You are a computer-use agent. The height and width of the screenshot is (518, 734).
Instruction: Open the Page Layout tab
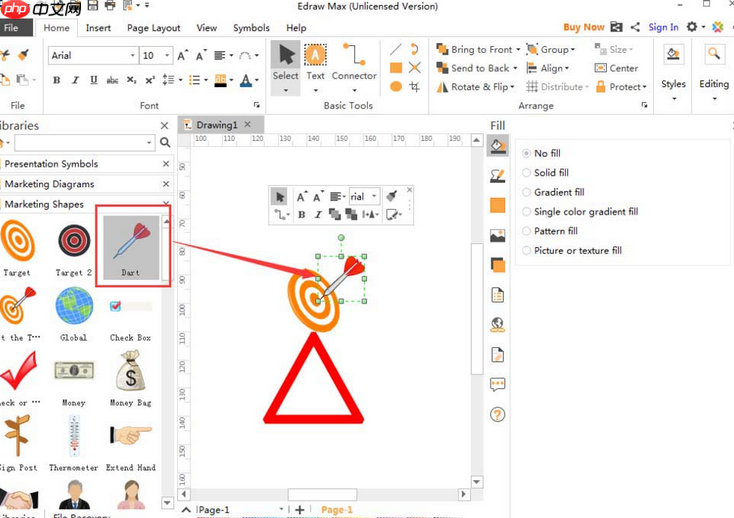tap(154, 28)
